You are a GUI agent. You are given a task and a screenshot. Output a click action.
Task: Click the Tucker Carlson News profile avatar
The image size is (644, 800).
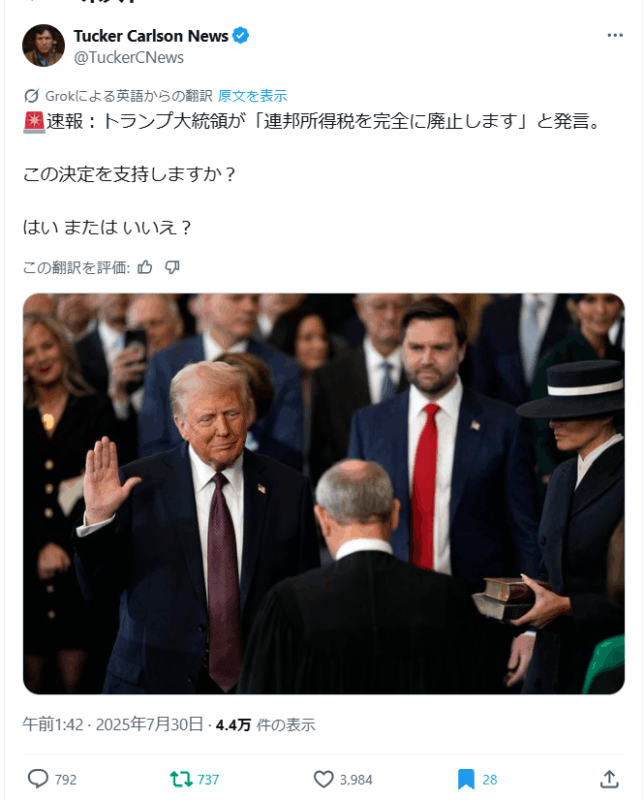click(x=43, y=45)
